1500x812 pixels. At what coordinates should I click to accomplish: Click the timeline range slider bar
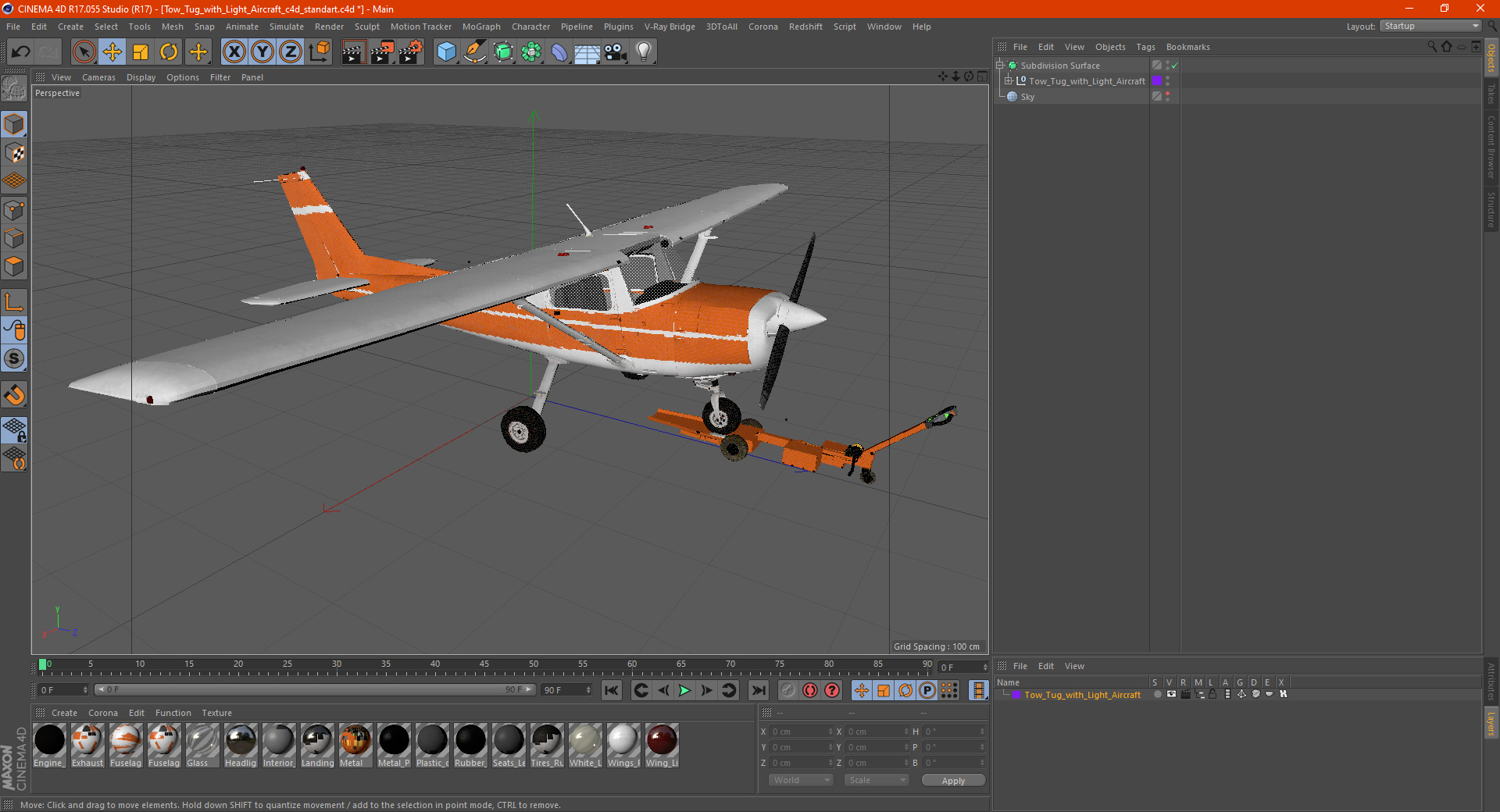(x=314, y=689)
